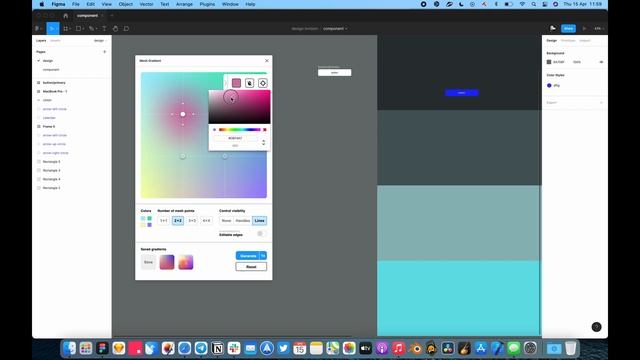This screenshot has height=360, width=640.
Task: Open Figma from the Dock
Action: point(102,348)
